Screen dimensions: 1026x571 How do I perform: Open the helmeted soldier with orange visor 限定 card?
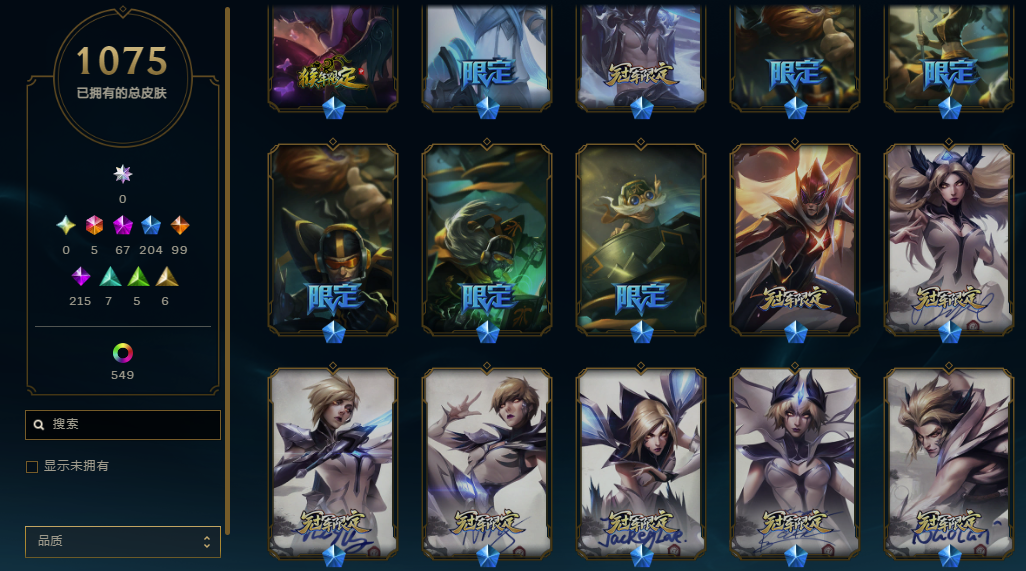(333, 239)
